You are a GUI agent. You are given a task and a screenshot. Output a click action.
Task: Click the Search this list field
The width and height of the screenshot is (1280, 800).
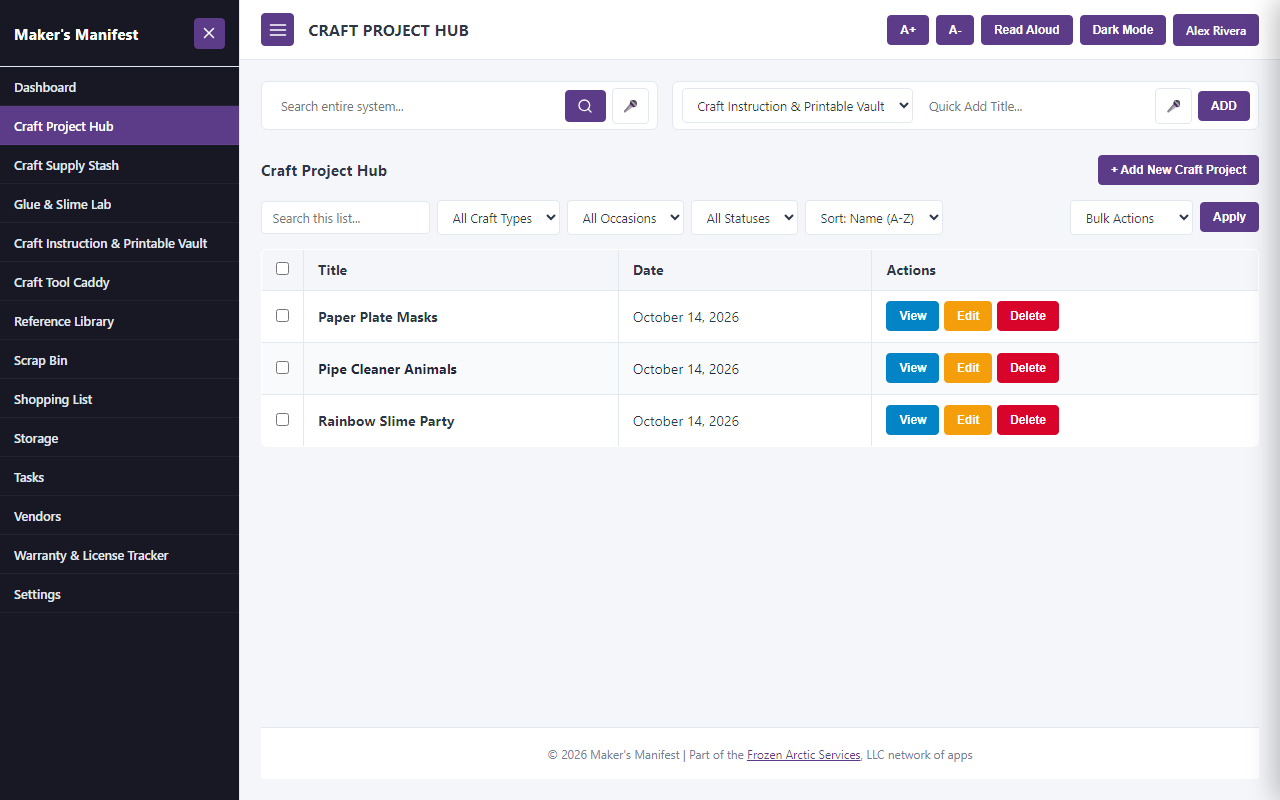[x=345, y=218]
